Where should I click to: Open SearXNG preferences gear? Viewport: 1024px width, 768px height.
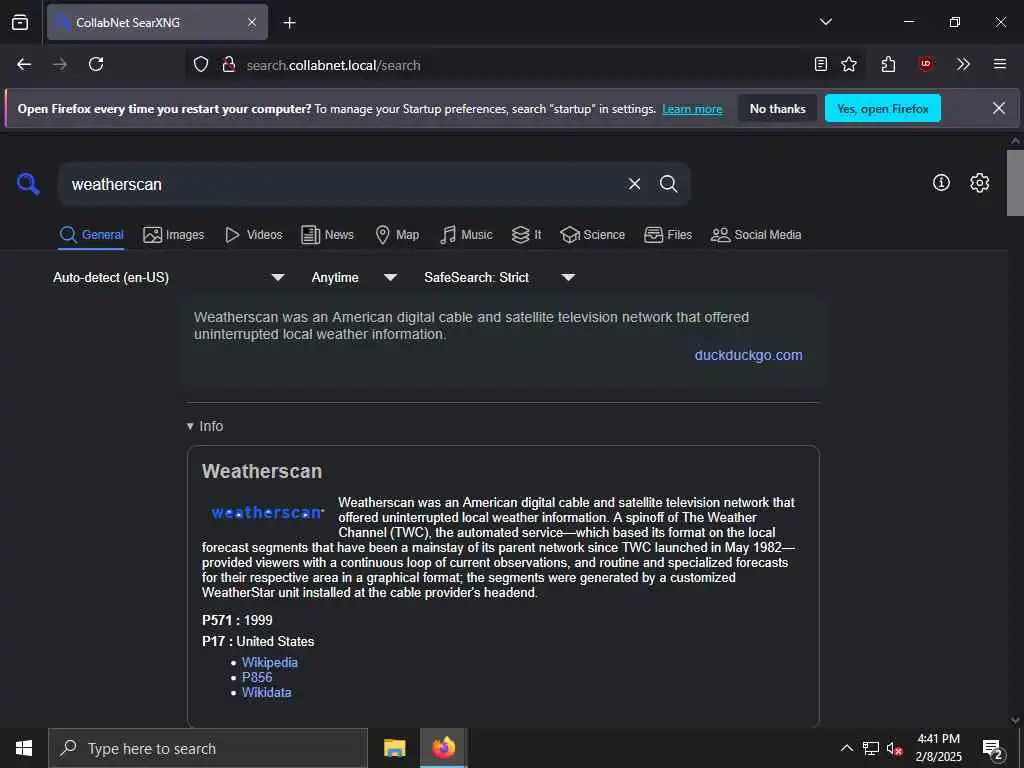coord(979,183)
